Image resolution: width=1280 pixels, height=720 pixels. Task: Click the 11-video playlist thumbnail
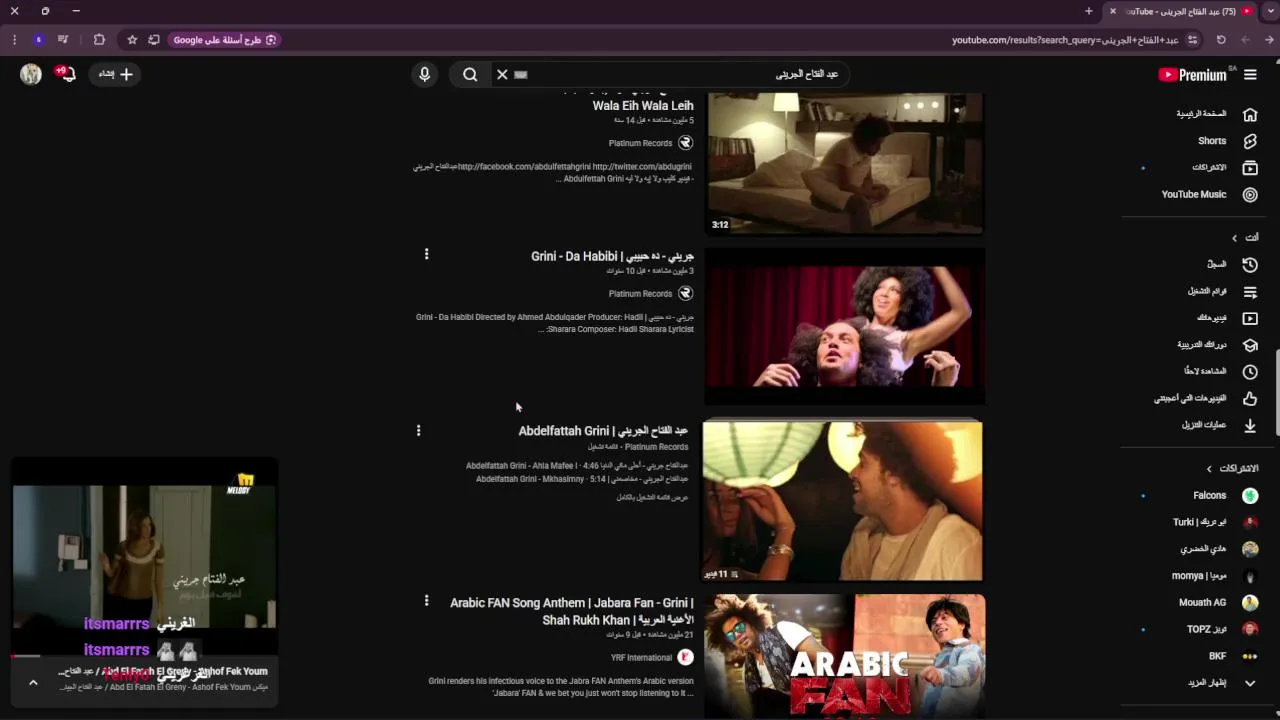pos(843,501)
